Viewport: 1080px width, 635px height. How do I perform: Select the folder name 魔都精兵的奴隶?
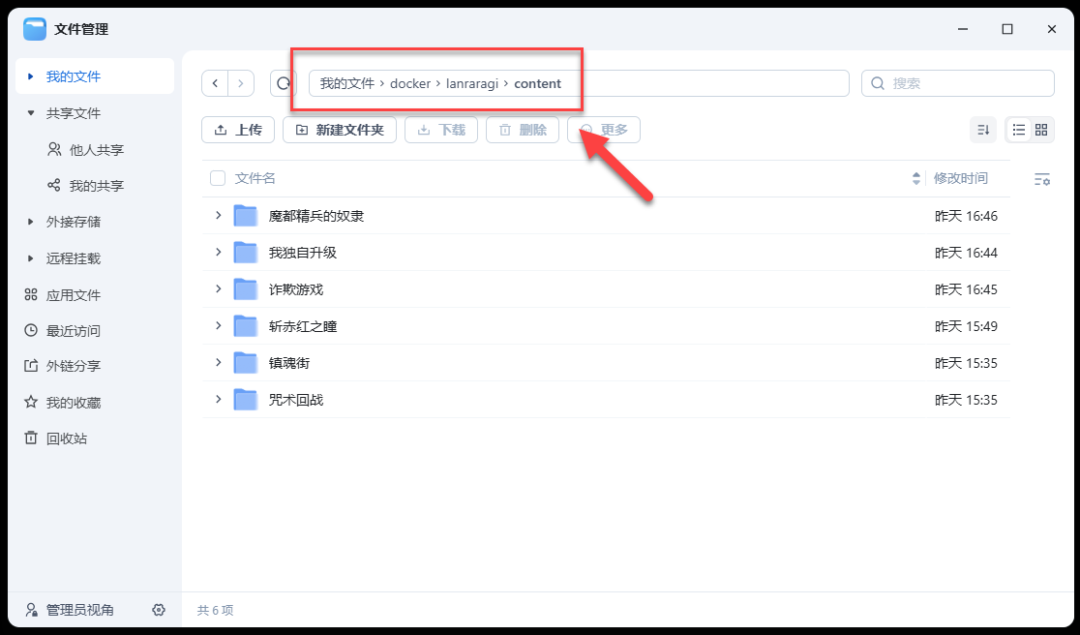[316, 216]
